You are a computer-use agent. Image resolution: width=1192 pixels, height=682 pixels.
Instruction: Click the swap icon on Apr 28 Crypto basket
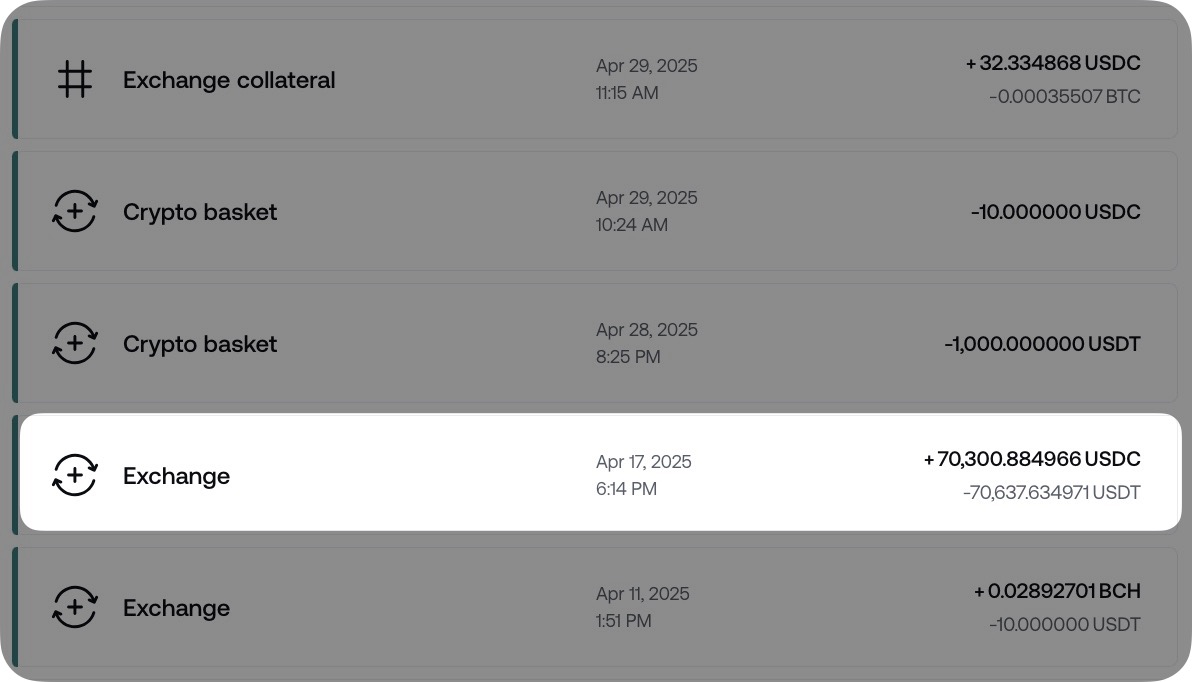coord(74,344)
